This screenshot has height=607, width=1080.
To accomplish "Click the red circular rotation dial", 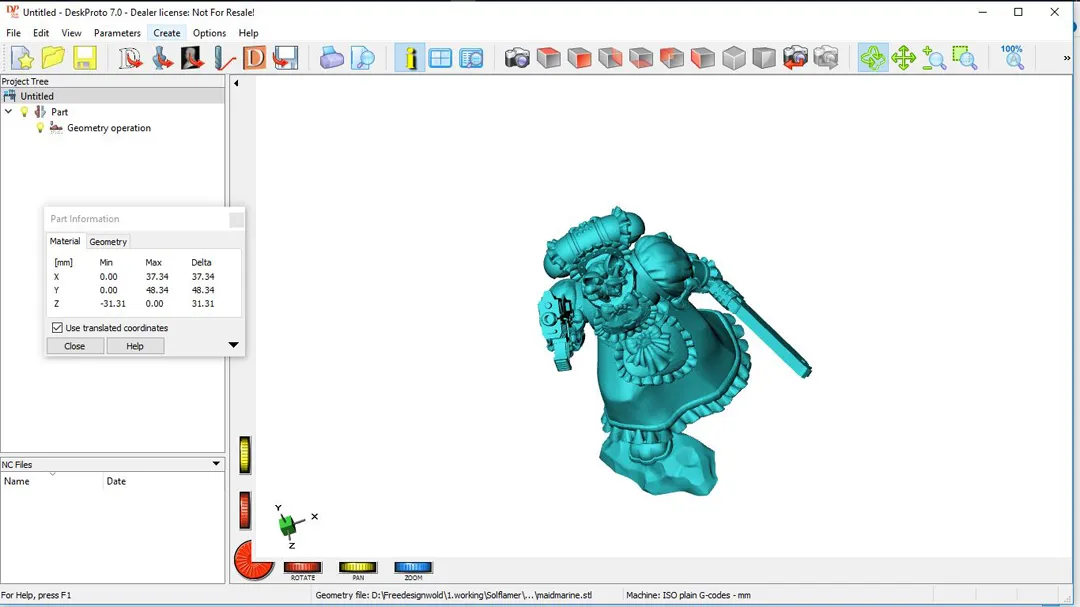I will [253, 560].
